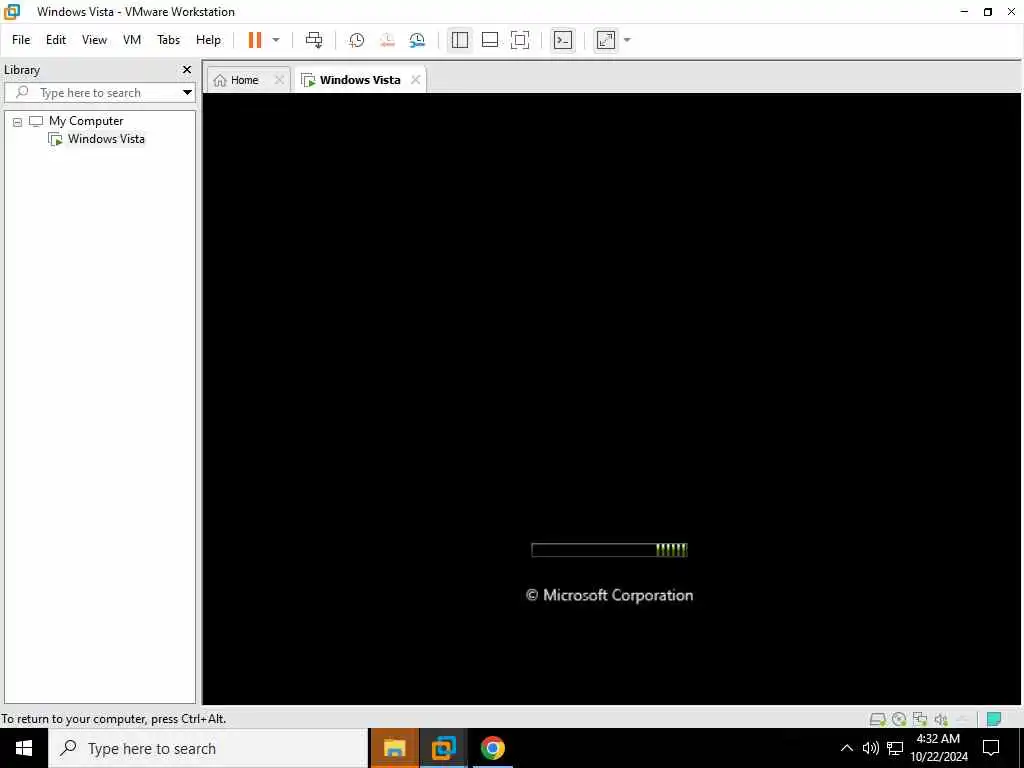1024x768 pixels.
Task: Click the VMware Workstation title bar icon
Action: 12,12
